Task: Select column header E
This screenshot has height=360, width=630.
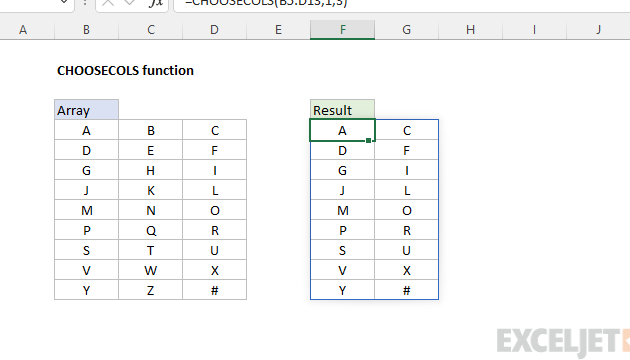Action: [278, 30]
